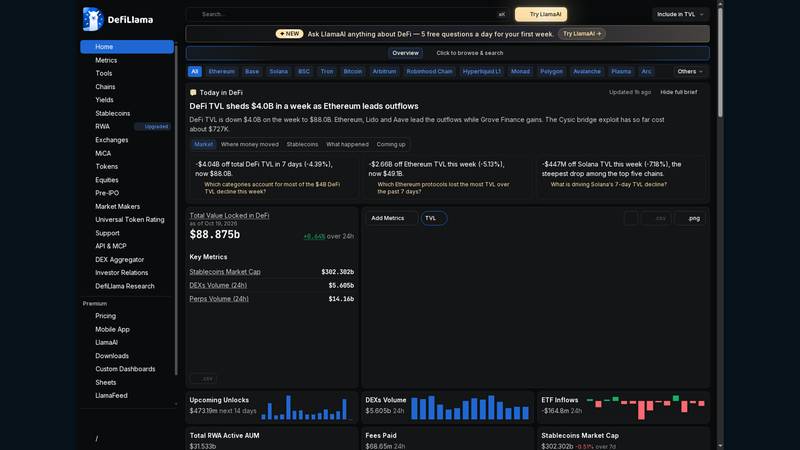Filter by Base chain
800x450 pixels.
[252, 71]
